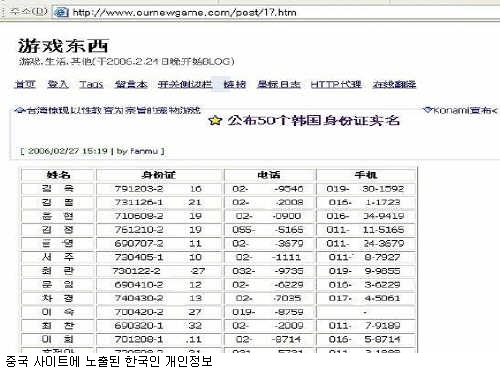Image resolution: width=500 pixels, height=373 pixels.
Task: Open the 在线翻译 online translation link
Action: pyautogui.click(x=394, y=84)
